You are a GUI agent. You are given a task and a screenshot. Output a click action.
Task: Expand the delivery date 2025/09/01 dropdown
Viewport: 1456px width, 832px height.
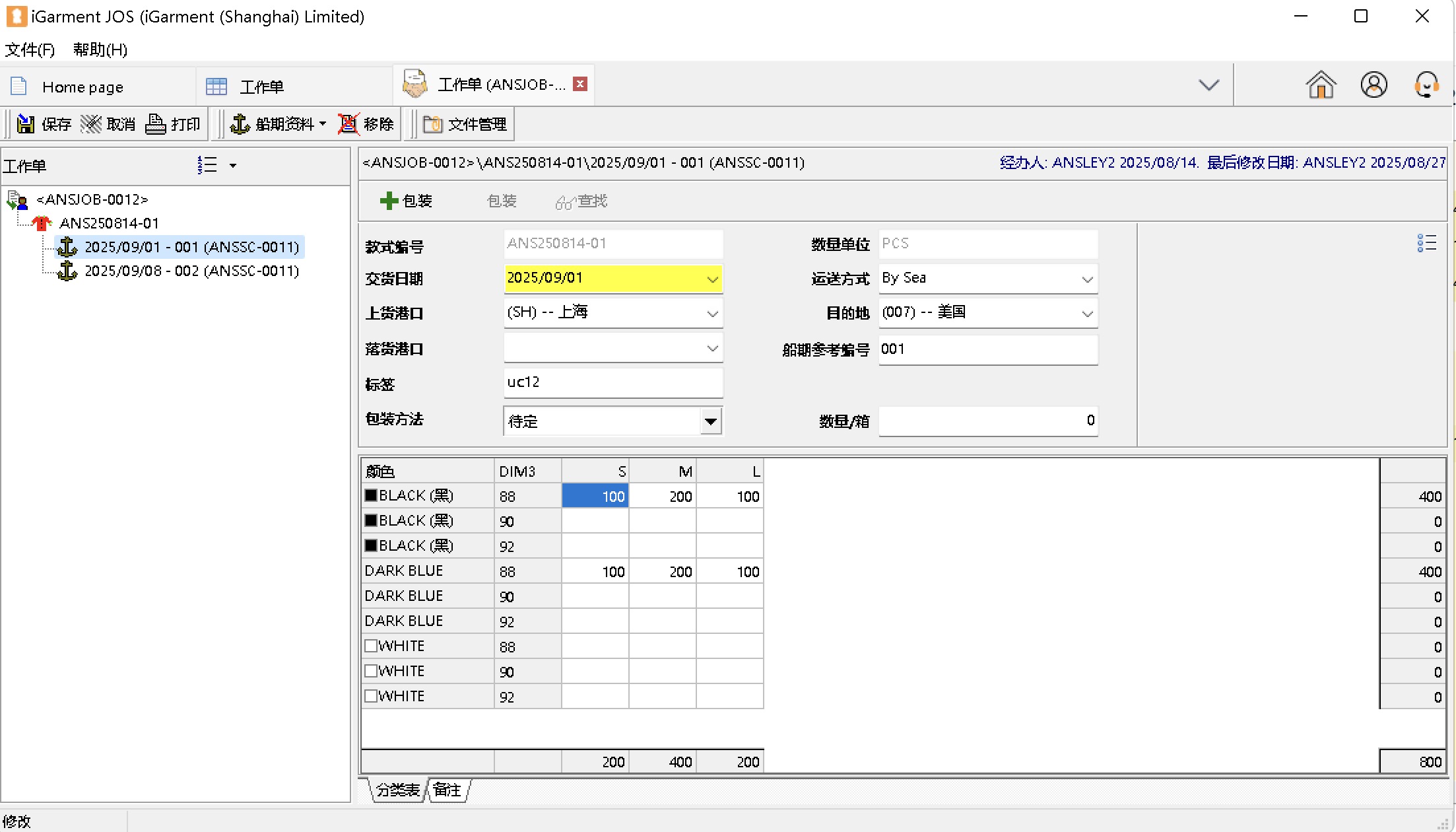pyautogui.click(x=712, y=279)
